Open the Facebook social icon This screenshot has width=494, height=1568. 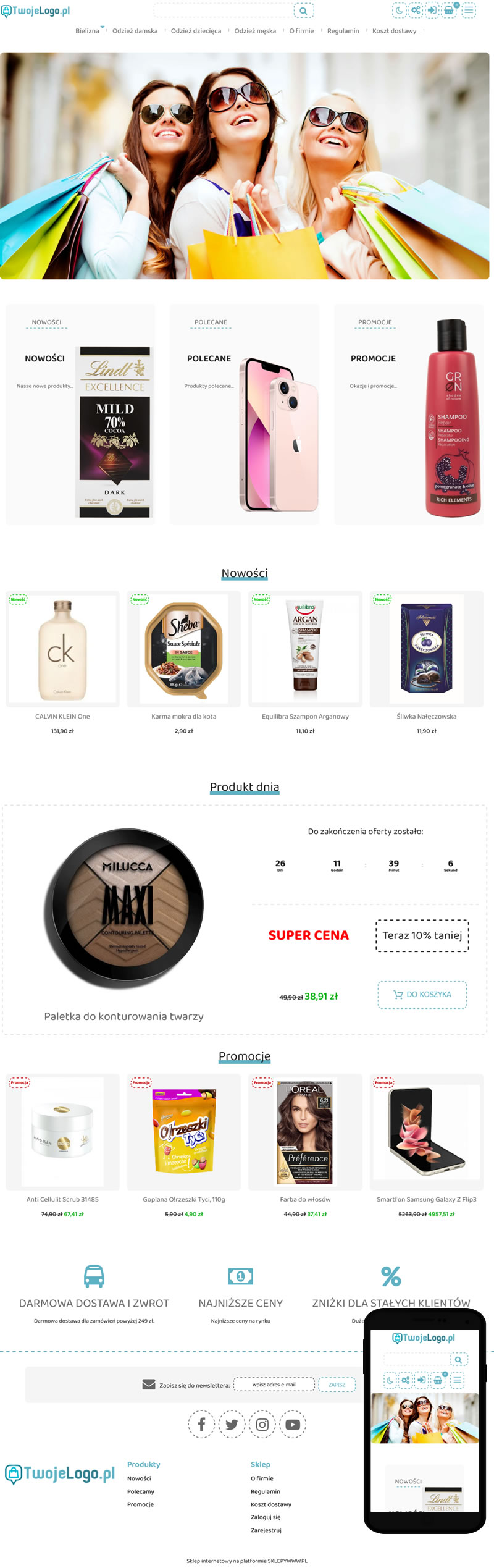click(201, 1424)
